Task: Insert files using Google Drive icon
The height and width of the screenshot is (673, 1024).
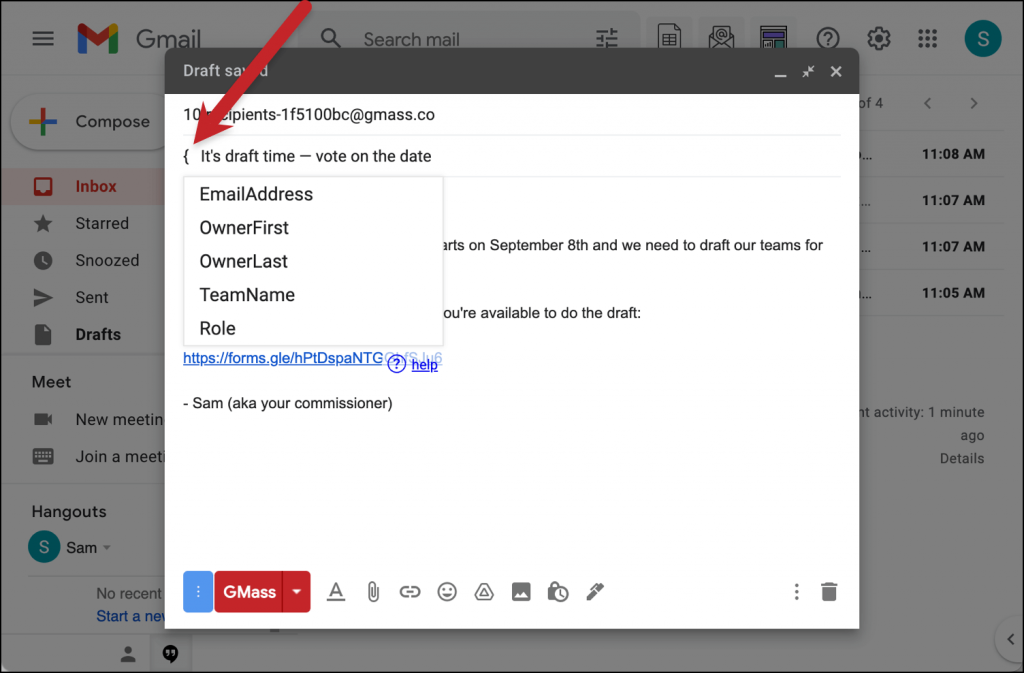Action: [483, 591]
